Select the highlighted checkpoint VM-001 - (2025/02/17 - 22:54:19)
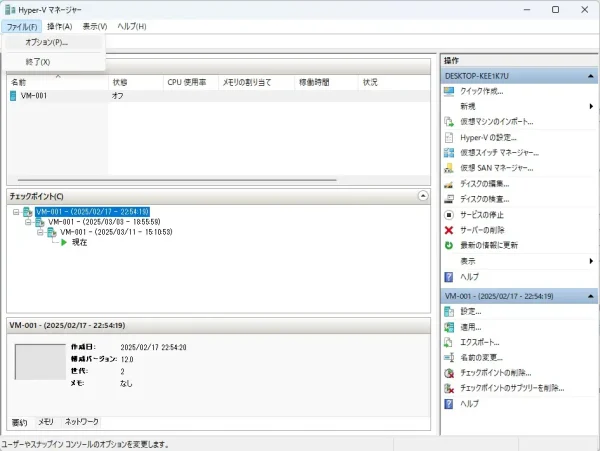Viewport: 600px width, 451px height. 92,212
